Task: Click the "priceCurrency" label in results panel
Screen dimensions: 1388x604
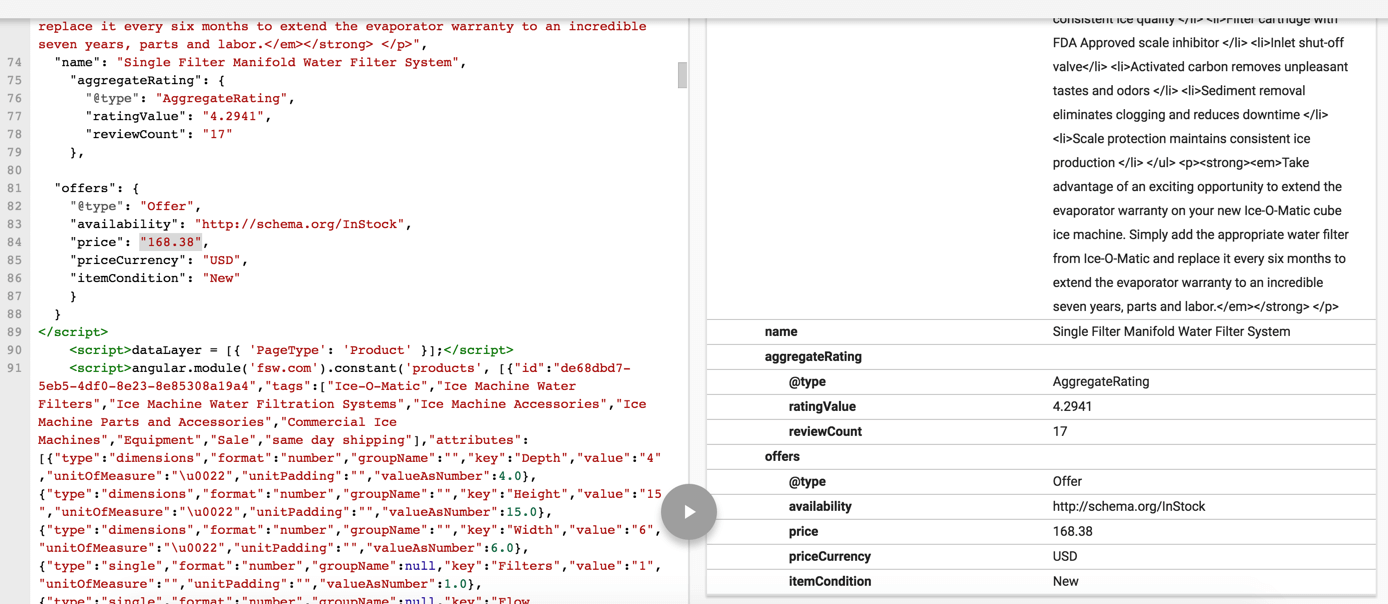Action: 829,557
